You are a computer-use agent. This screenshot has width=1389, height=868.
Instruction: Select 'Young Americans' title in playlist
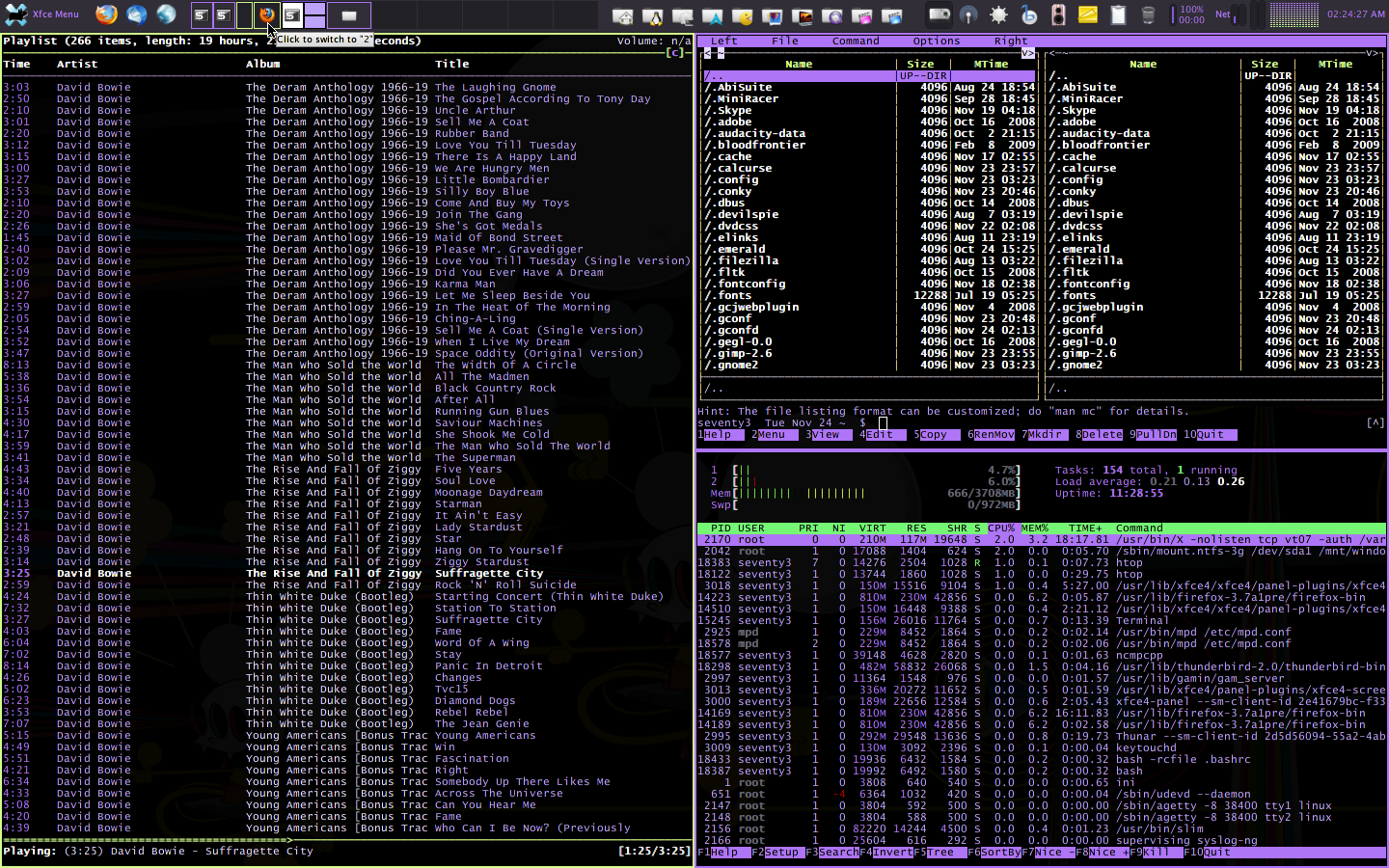pos(485,736)
